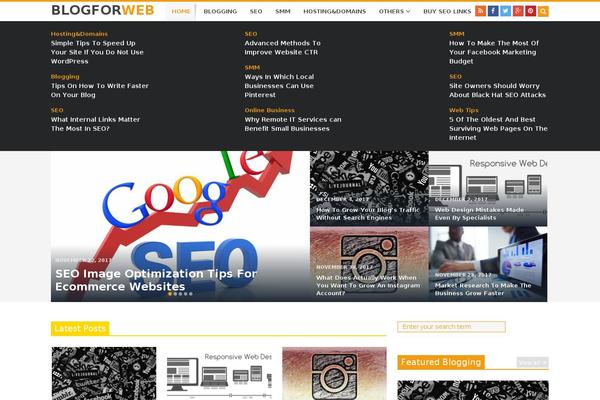The image size is (600, 400).
Task: Select the second slider pagination dot
Action: (x=175, y=294)
